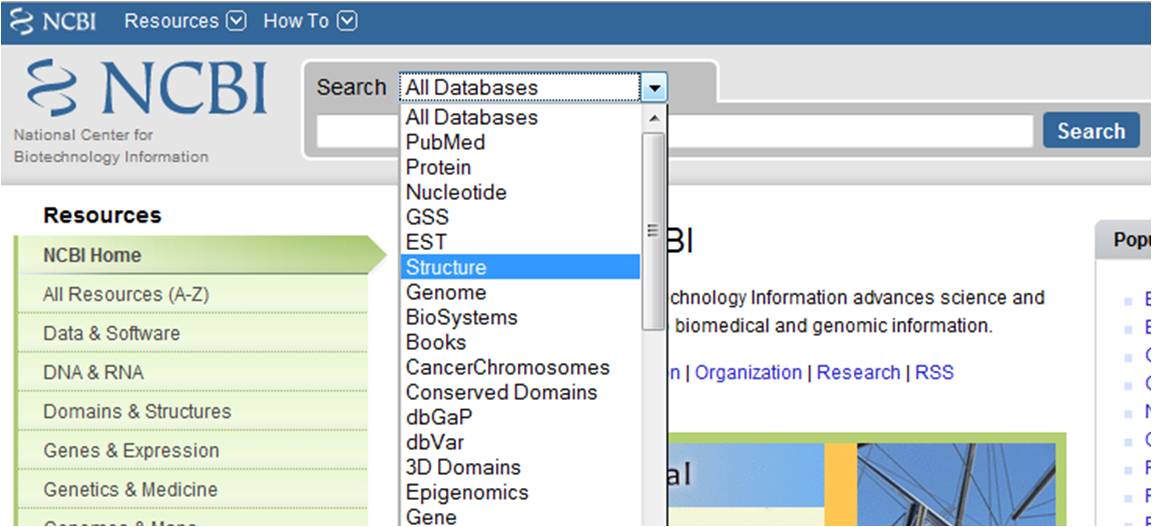The width and height of the screenshot is (1152, 527).
Task: Click the featured banner image with metal rods
Action: (956, 484)
